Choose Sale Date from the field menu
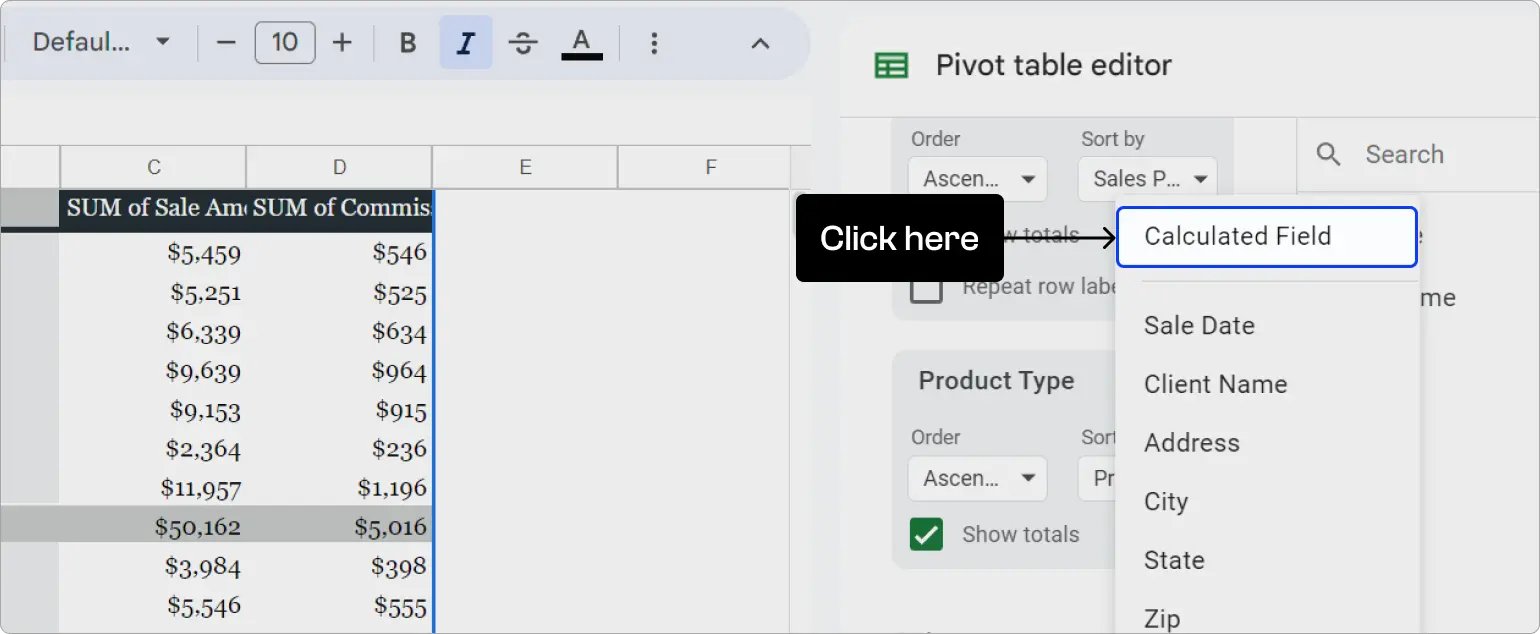 click(x=1199, y=325)
